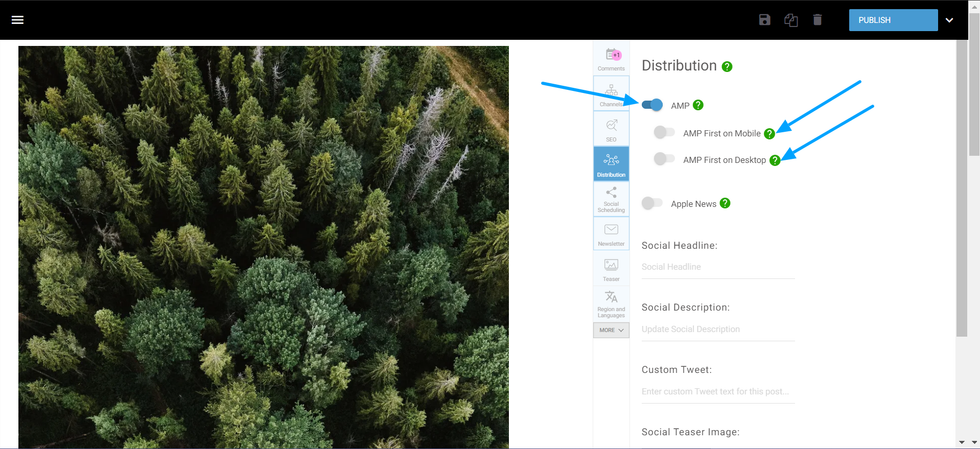Open the Social Scheduling tab
This screenshot has height=449, width=980.
(x=611, y=199)
